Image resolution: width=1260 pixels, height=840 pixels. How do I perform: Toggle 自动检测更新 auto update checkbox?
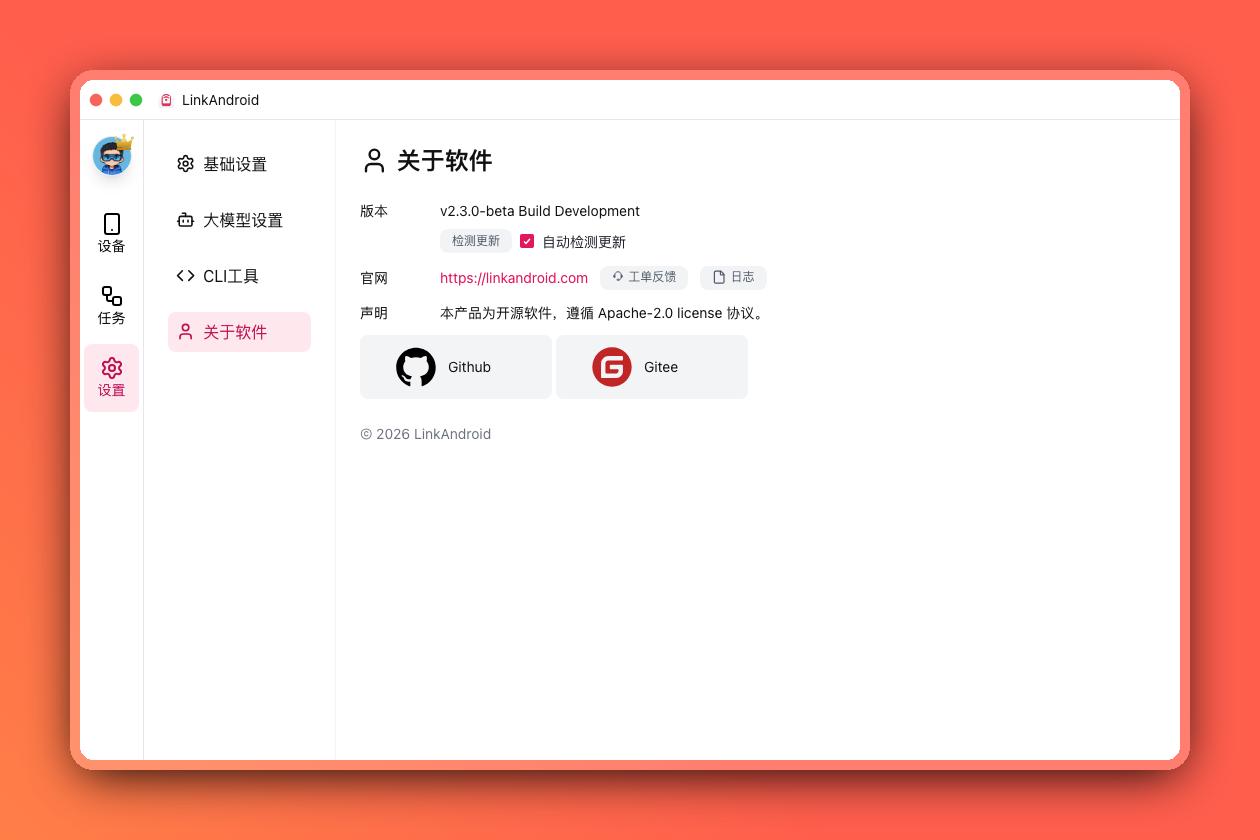point(527,241)
